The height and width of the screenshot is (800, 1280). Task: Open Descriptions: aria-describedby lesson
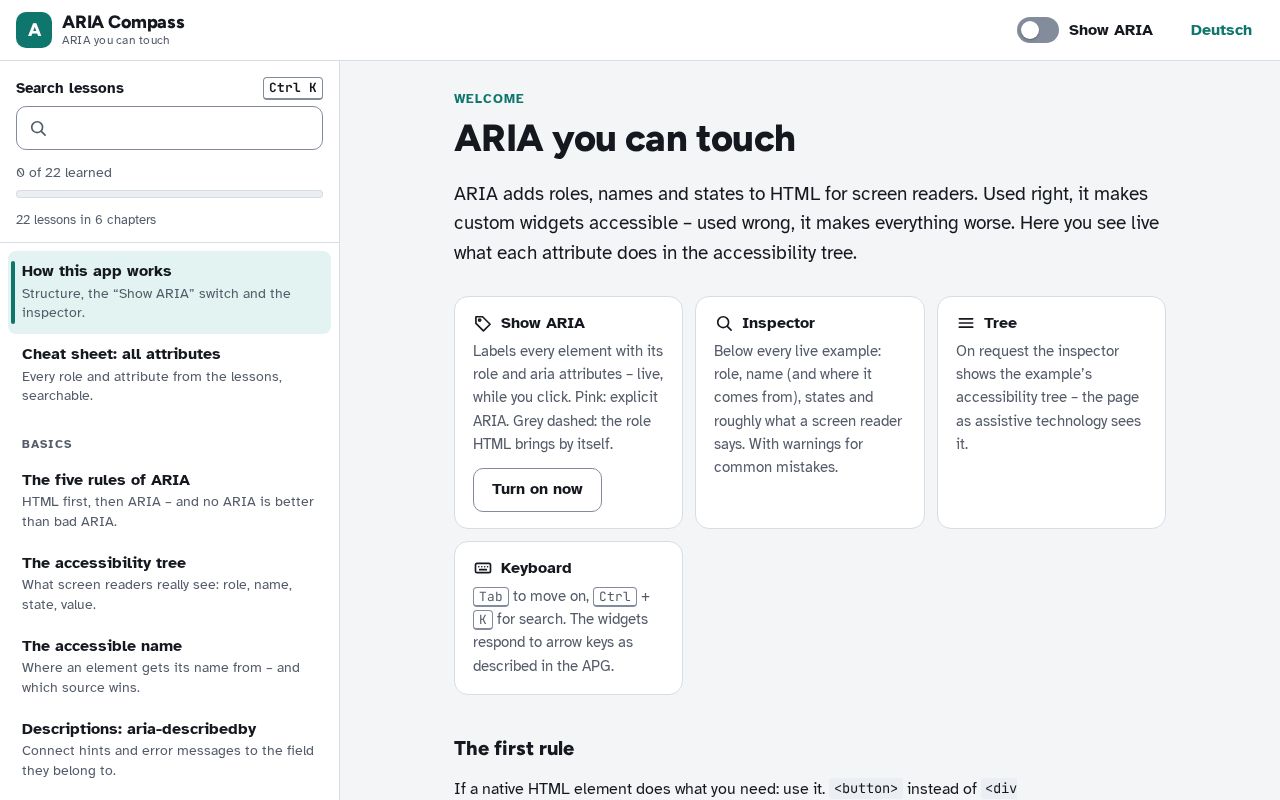(x=170, y=750)
